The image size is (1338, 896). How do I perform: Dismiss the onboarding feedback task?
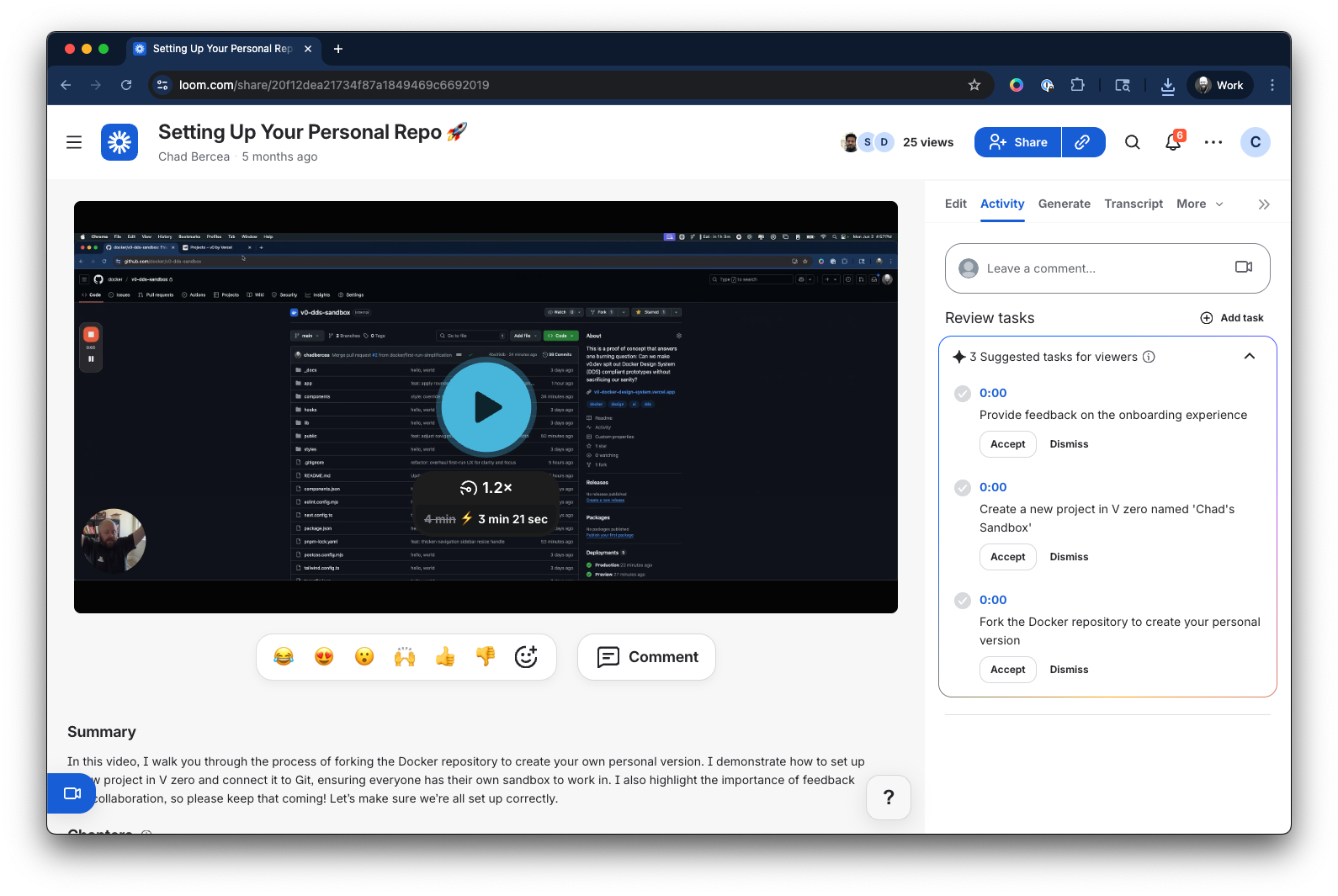(1069, 444)
